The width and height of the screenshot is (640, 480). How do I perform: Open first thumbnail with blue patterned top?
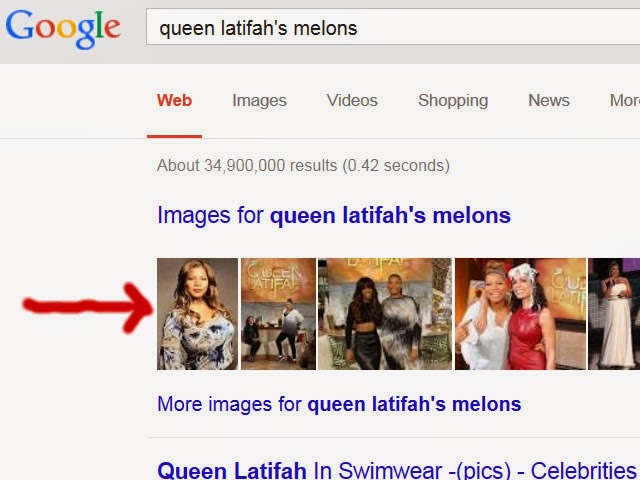(x=197, y=314)
